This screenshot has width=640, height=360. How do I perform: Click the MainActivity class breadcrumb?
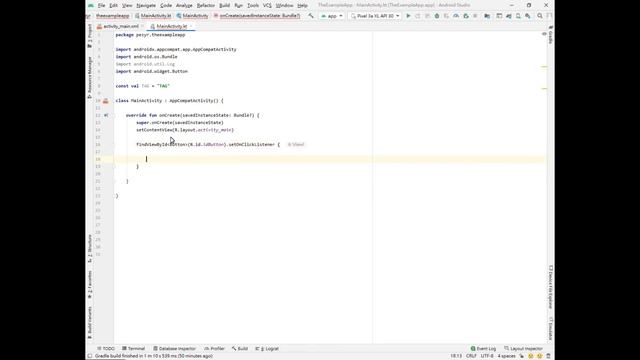pyautogui.click(x=192, y=16)
